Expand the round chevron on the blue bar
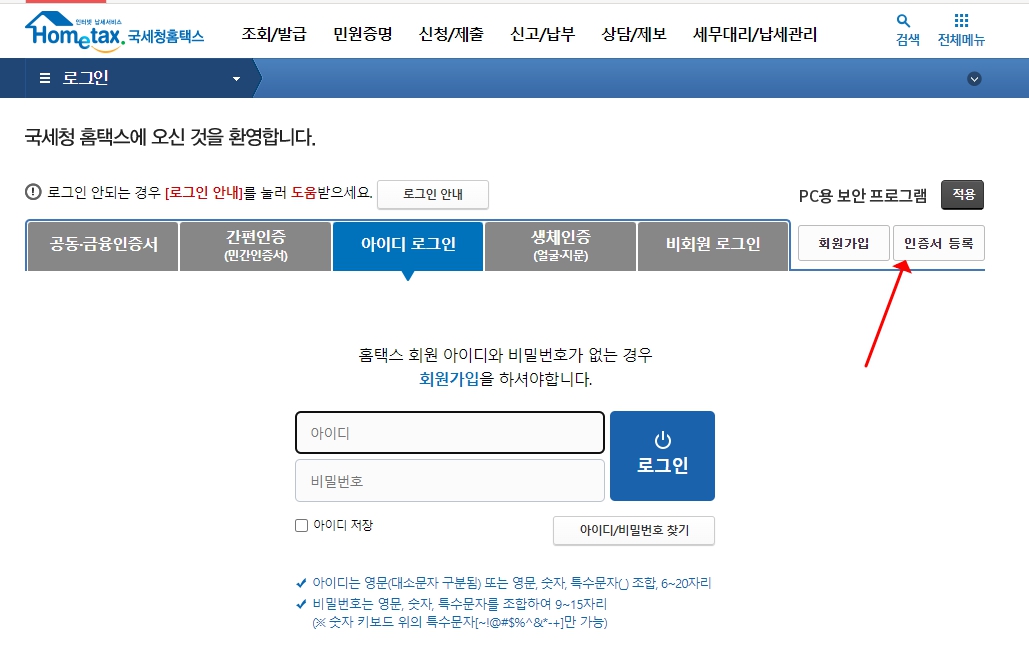The height and width of the screenshot is (650, 1029). [x=975, y=79]
